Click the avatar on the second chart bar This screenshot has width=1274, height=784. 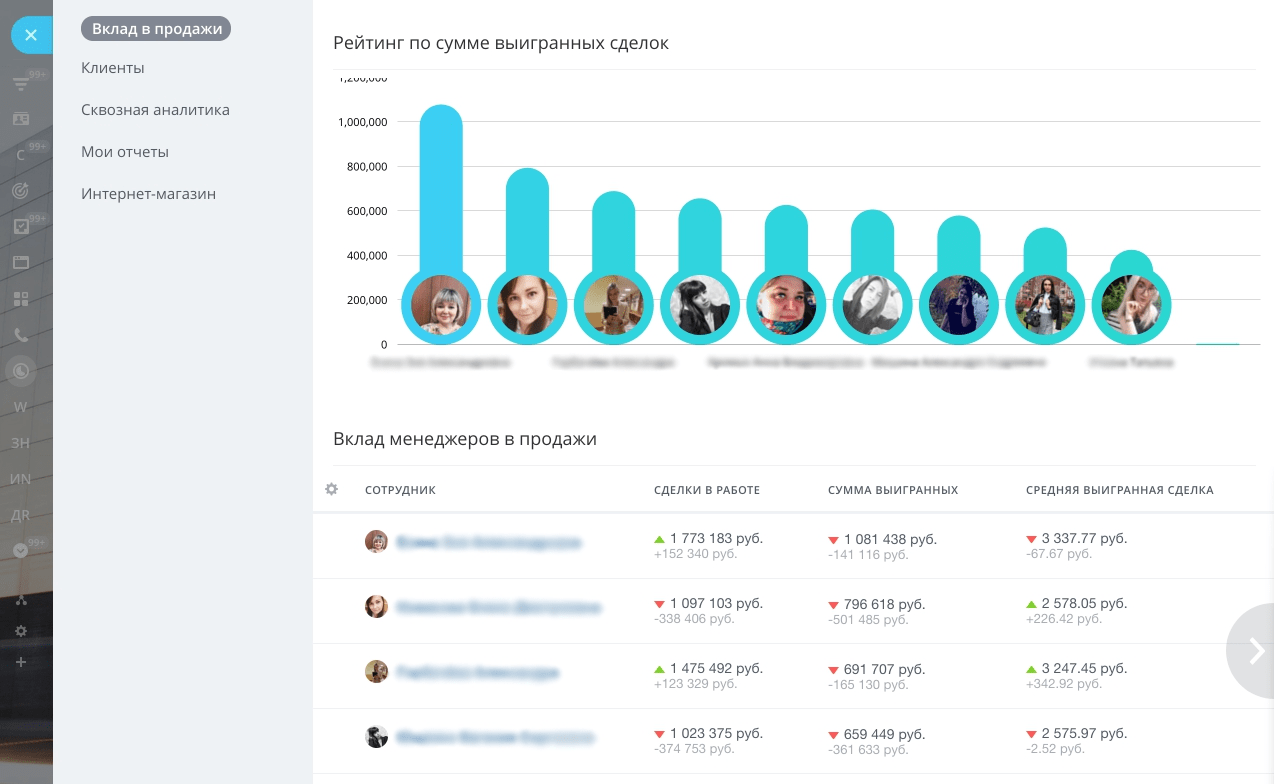527,305
